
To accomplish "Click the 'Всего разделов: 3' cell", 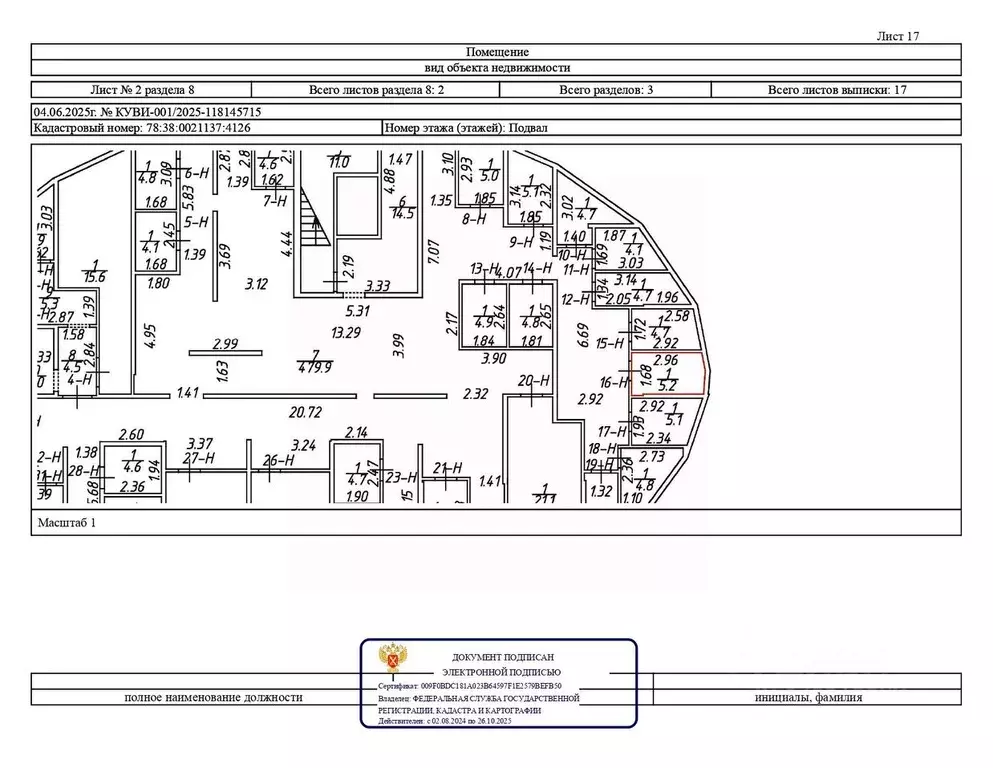I will tap(606, 90).
